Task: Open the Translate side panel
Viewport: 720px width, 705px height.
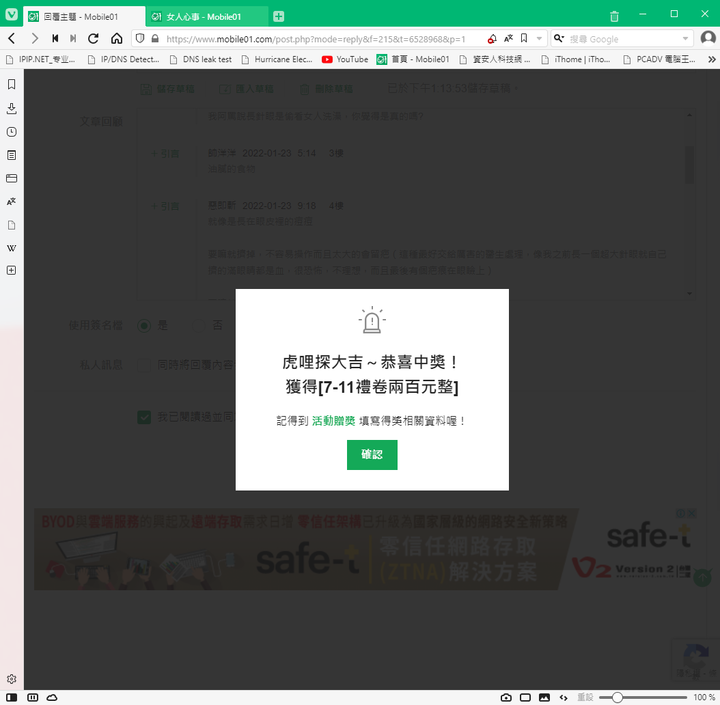Action: 11,201
